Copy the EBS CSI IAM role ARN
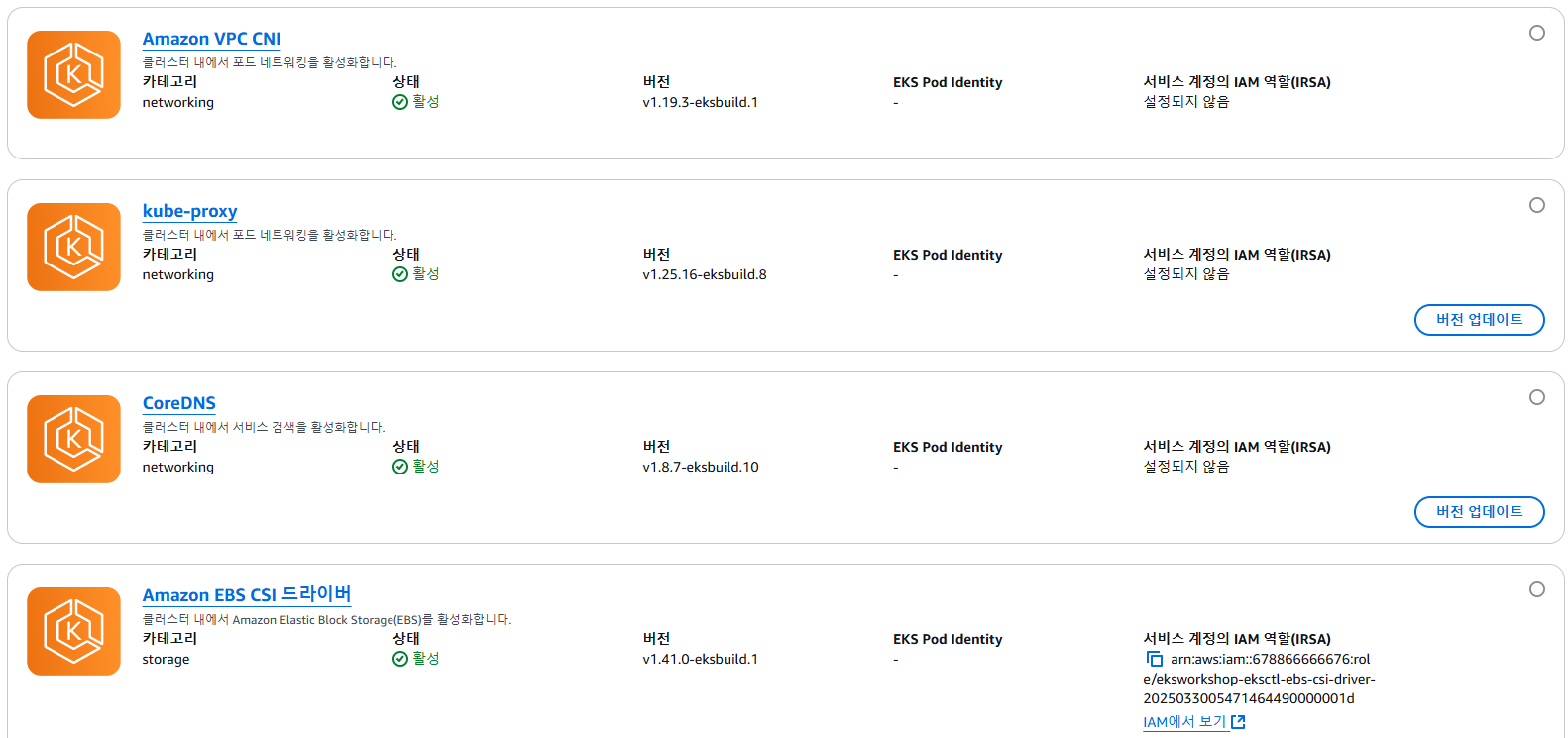 (x=1154, y=659)
